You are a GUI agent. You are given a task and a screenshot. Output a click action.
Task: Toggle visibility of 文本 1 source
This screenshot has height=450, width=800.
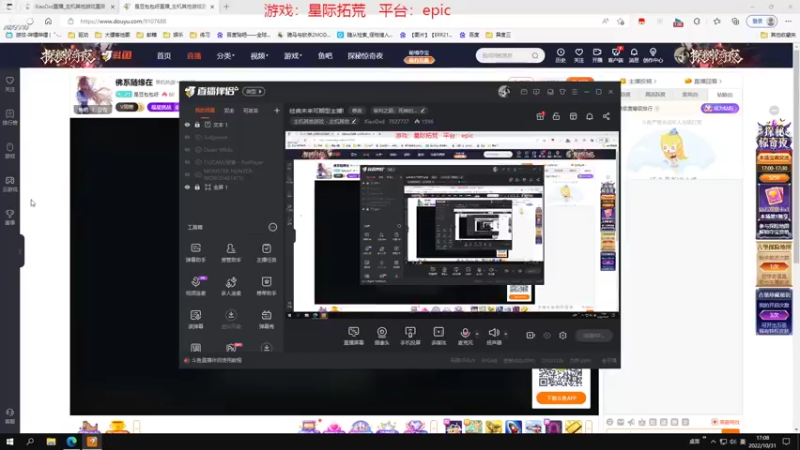[187, 124]
